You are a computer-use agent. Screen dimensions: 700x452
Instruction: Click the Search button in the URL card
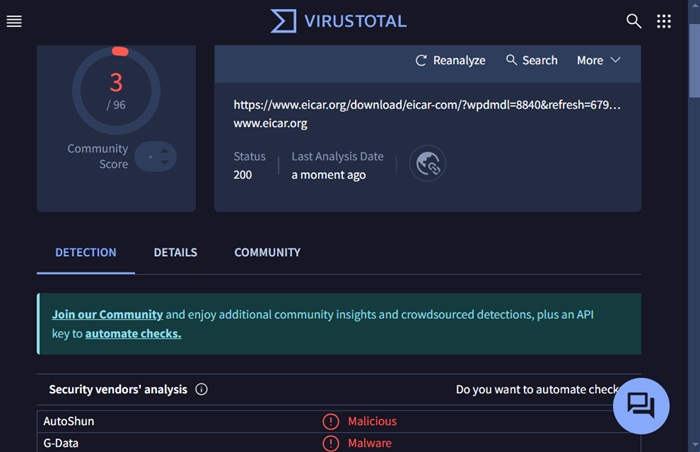(531, 60)
